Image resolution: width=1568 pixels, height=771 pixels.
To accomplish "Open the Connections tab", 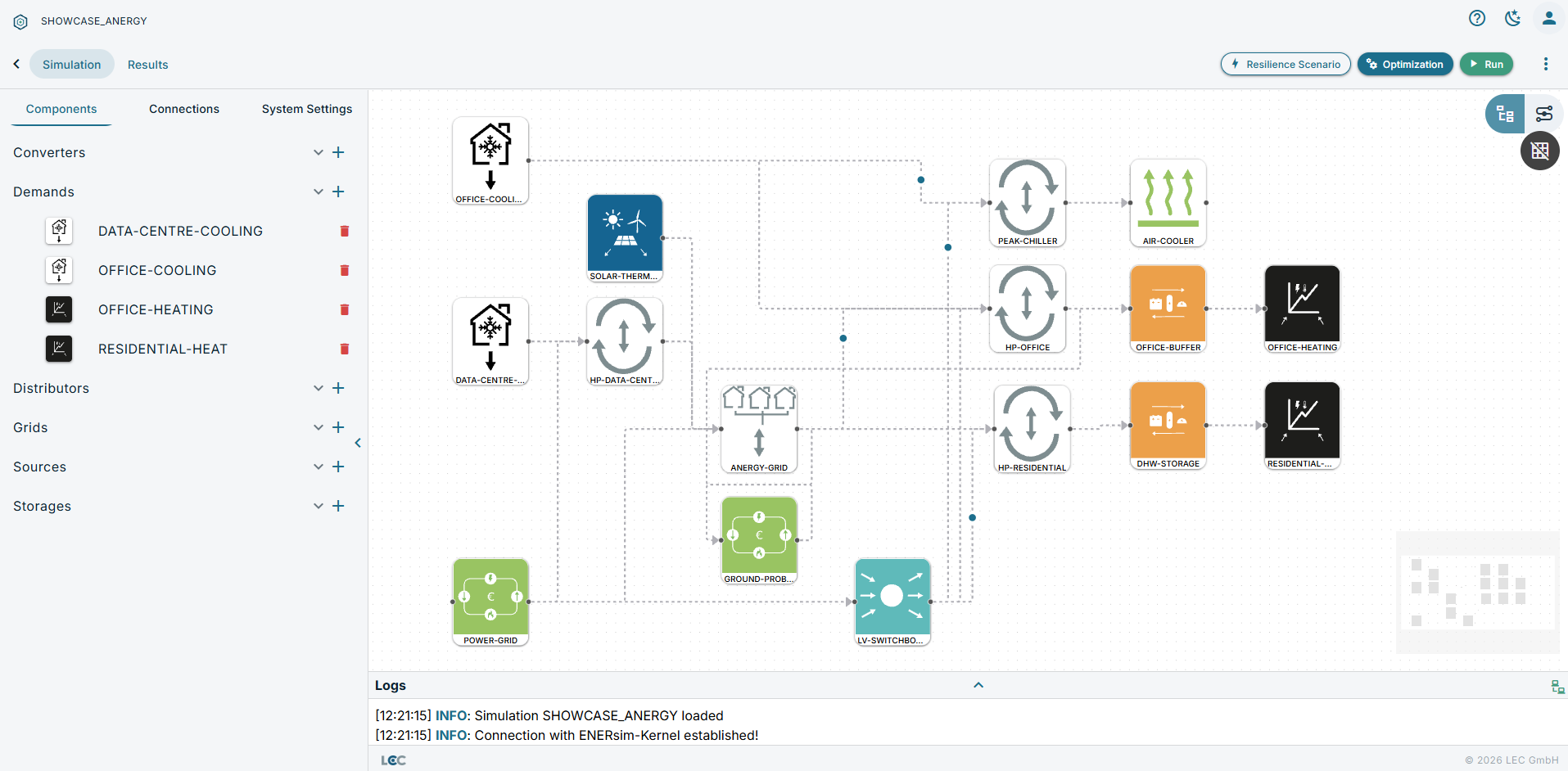I will pyautogui.click(x=184, y=109).
